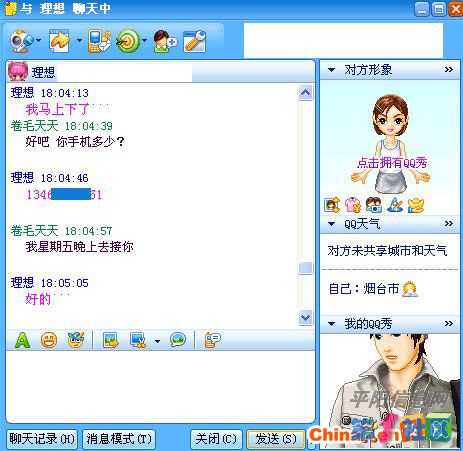Collapse the QQ天气 panel section
Image resolution: width=463 pixels, height=451 pixels.
tap(332, 224)
